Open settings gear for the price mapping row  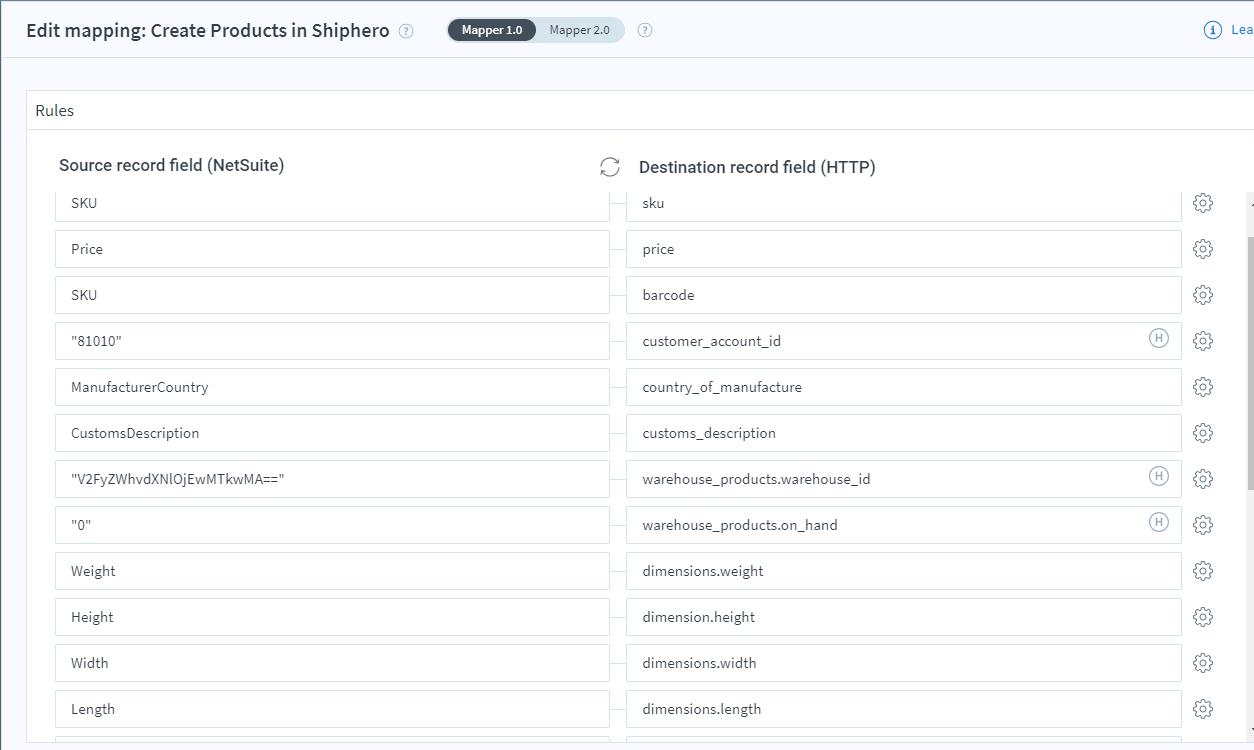1203,248
